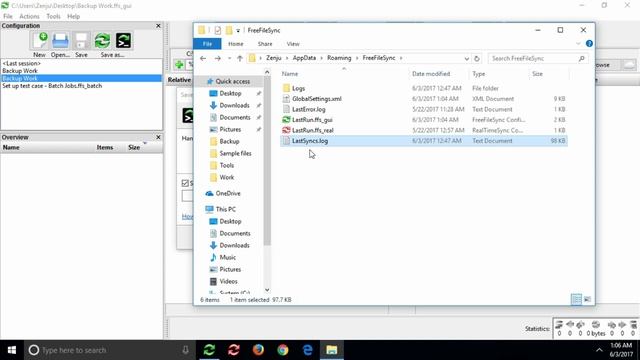640x360 pixels.
Task: Open the Windows Start menu
Action: pos(12,350)
